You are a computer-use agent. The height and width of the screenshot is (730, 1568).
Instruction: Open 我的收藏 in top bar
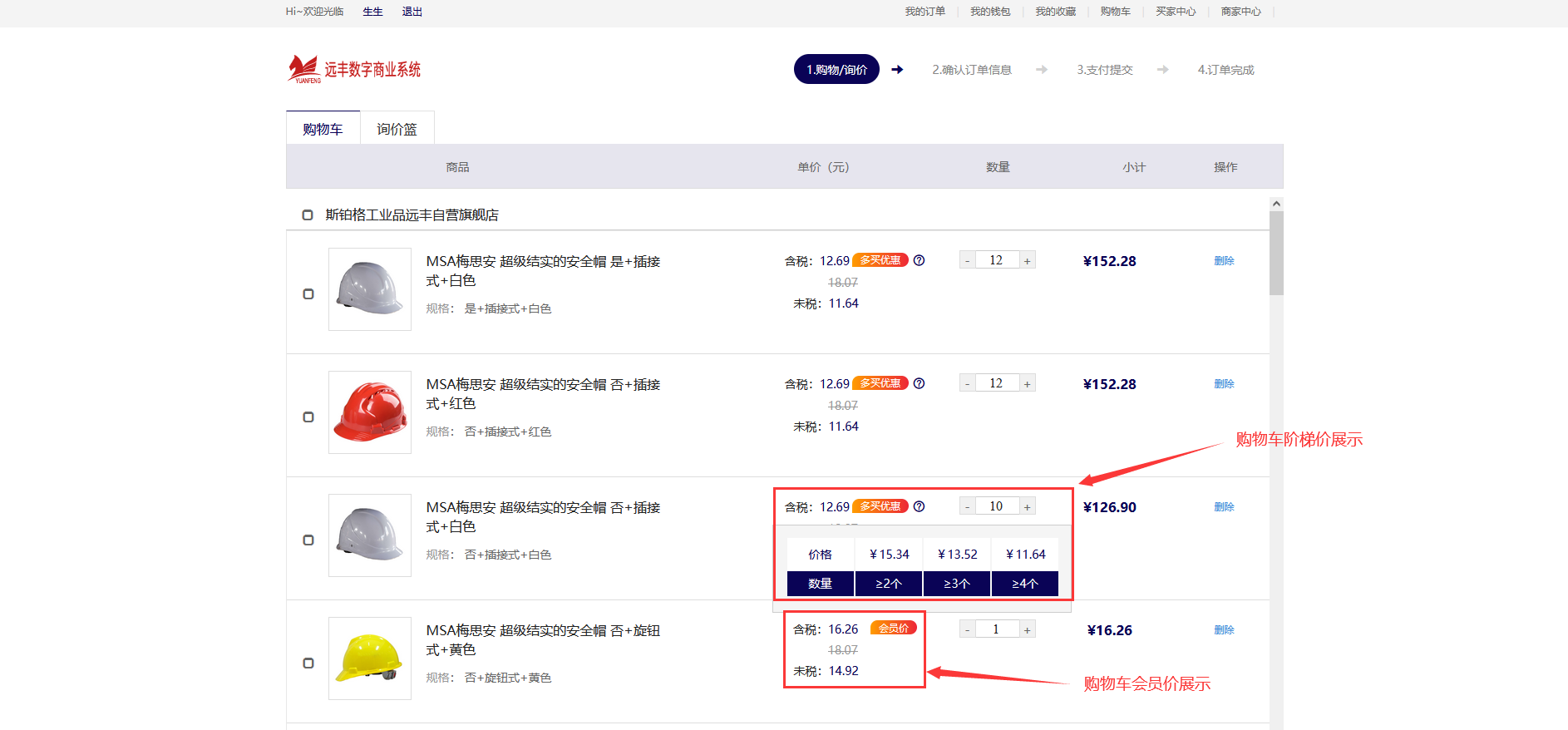point(1056,12)
